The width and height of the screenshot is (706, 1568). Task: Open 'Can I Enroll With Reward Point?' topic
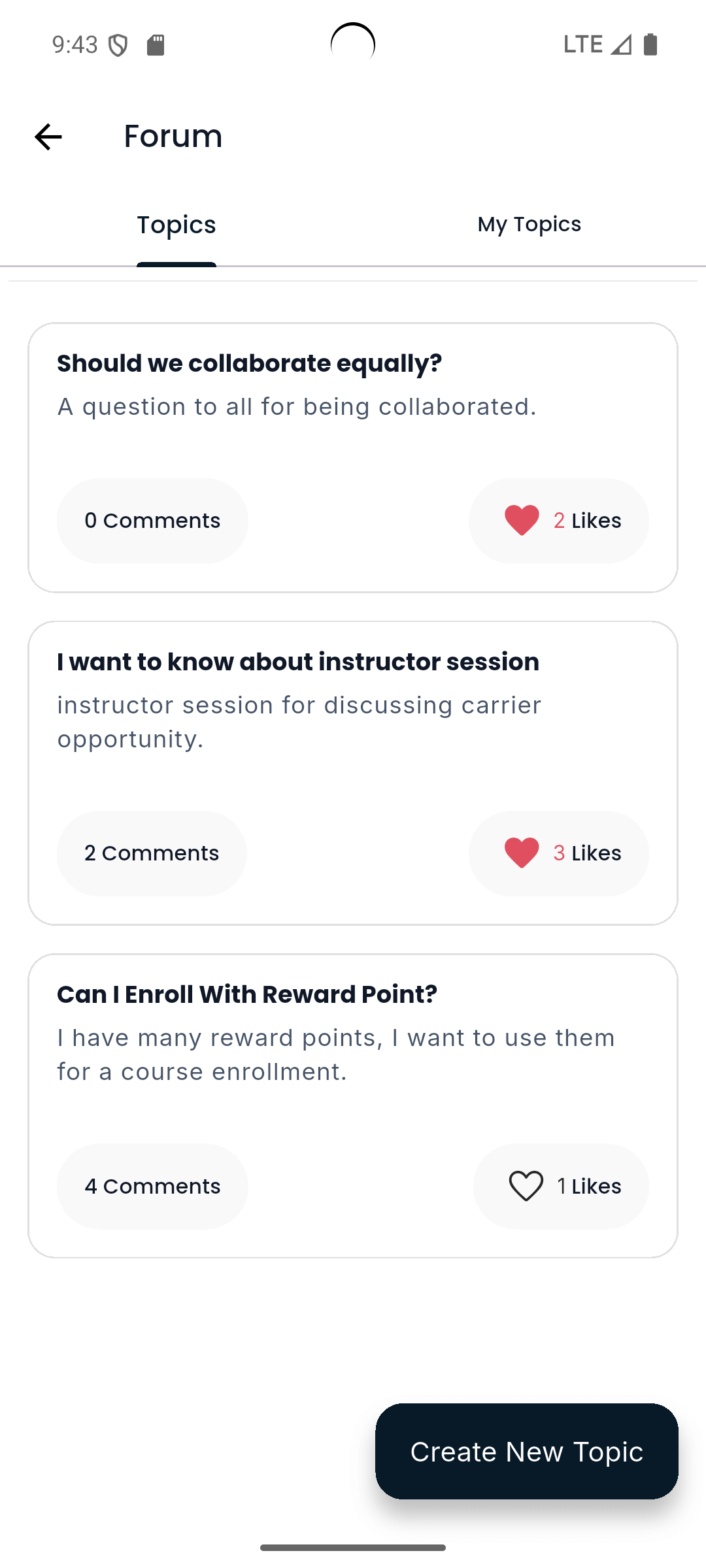click(247, 995)
